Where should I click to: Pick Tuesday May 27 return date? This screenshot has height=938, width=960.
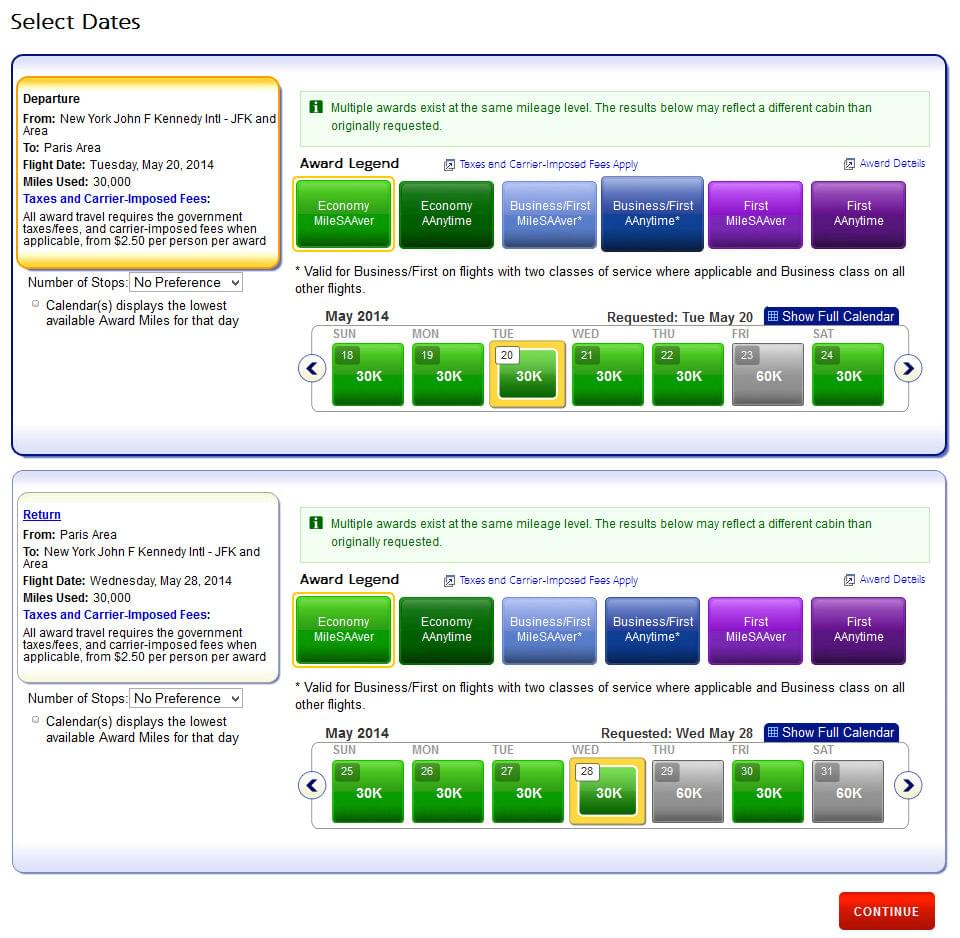click(528, 791)
